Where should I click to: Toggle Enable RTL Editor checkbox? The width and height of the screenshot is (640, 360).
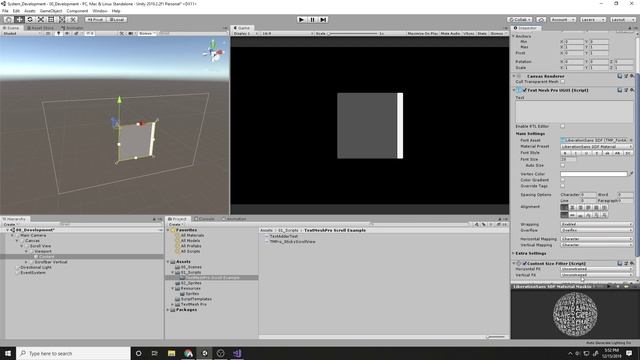[x=562, y=126]
